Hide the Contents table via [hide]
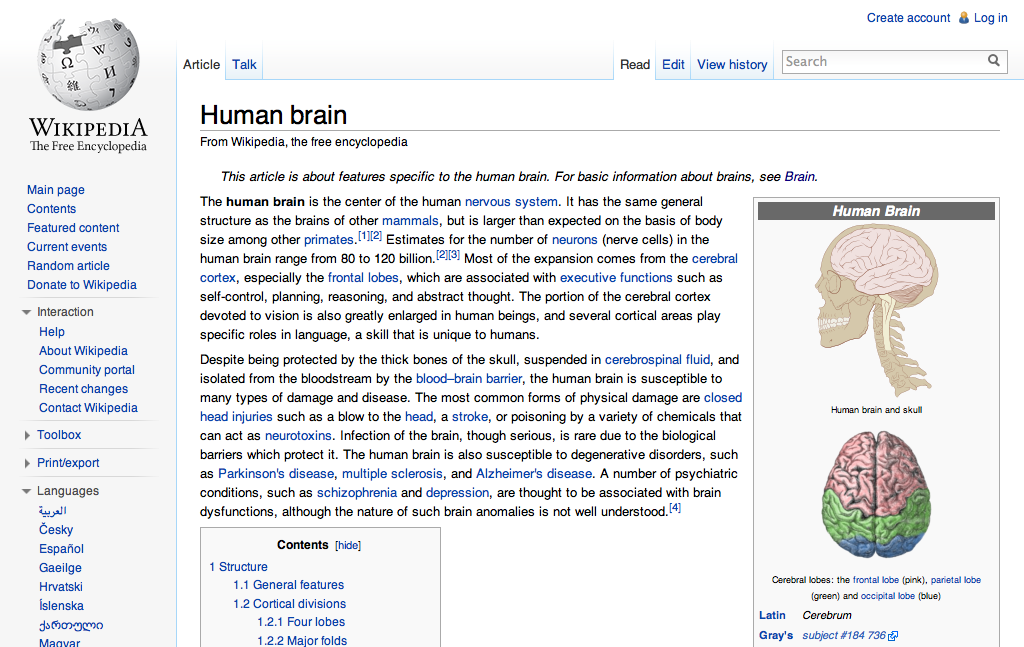 click(348, 545)
